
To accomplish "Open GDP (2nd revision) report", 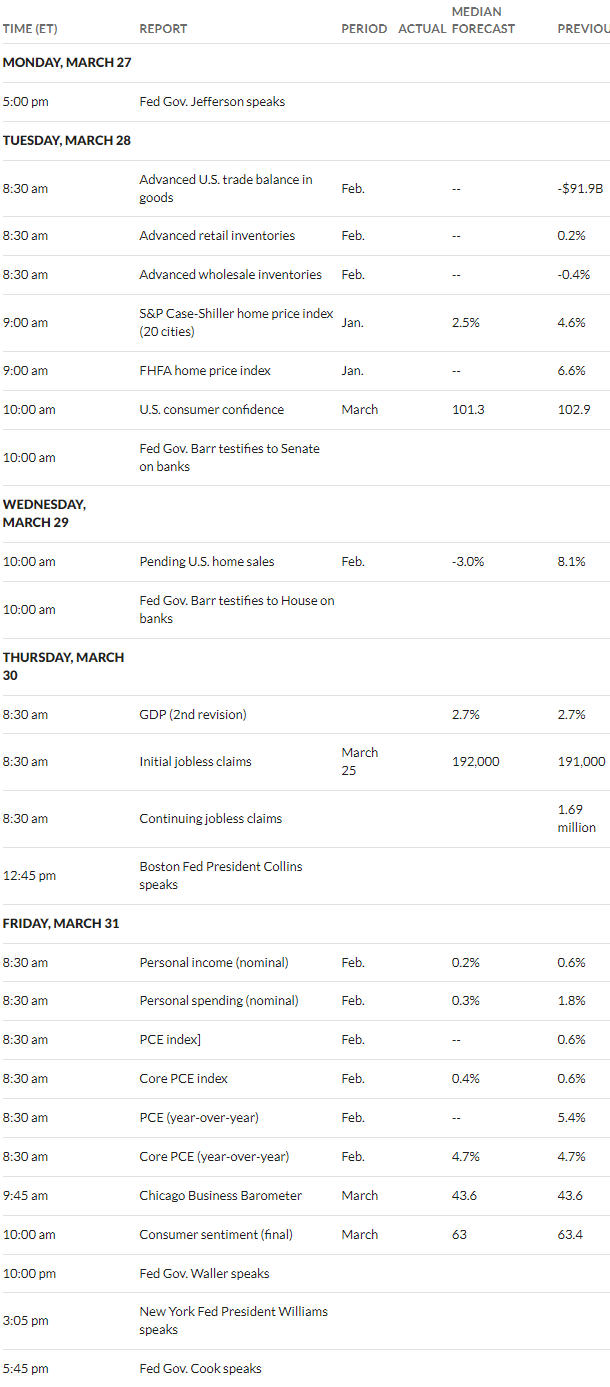I will [x=193, y=715].
